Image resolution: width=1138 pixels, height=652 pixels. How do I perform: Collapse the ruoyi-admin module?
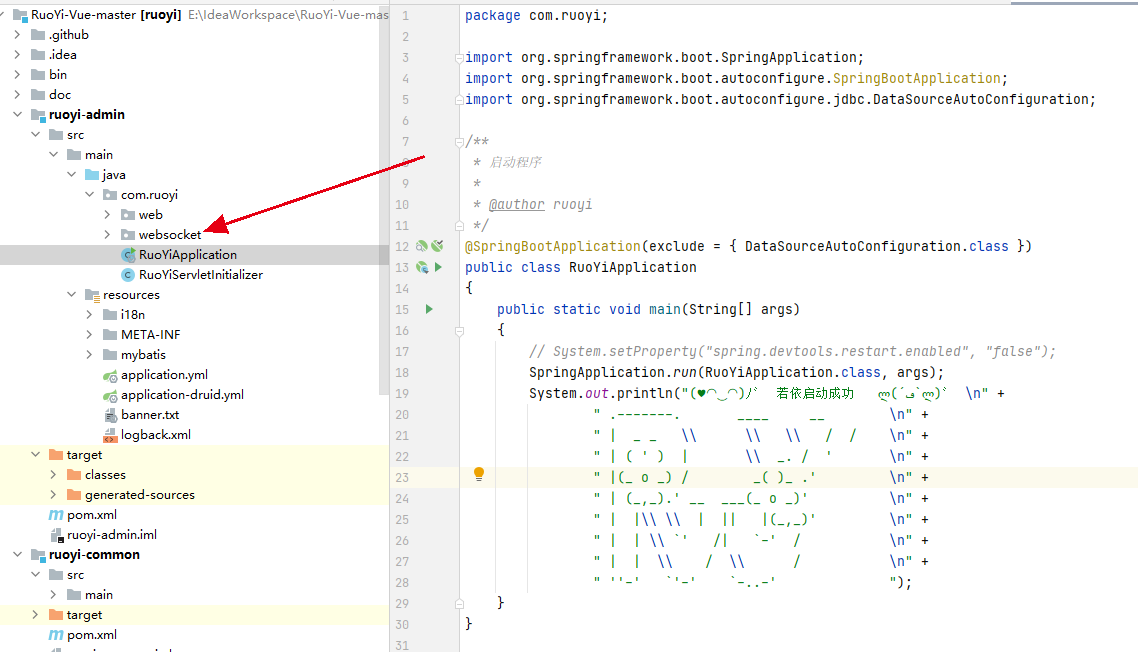click(x=17, y=115)
